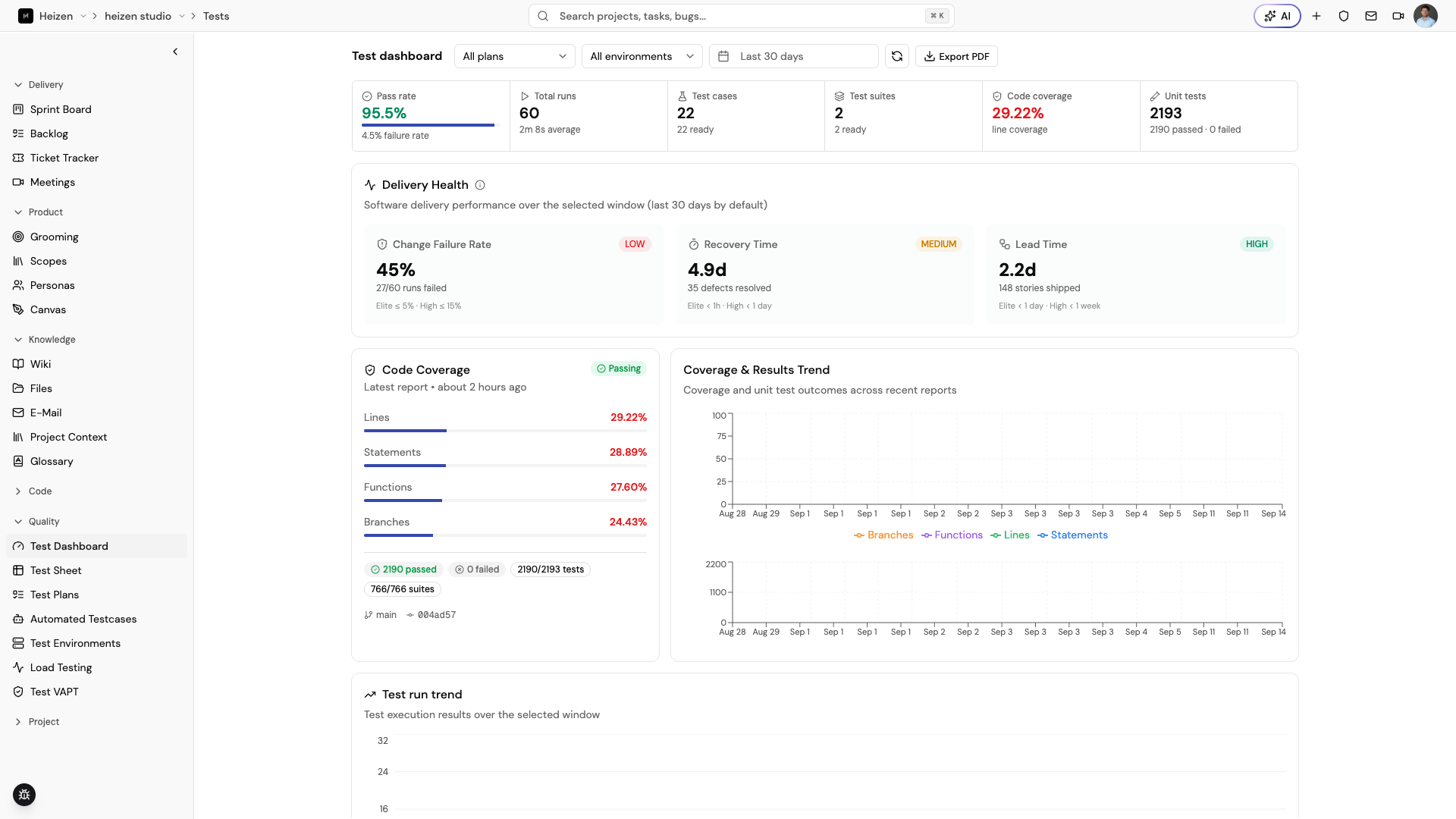
Task: Click the plus create icon in header
Action: 1316,16
